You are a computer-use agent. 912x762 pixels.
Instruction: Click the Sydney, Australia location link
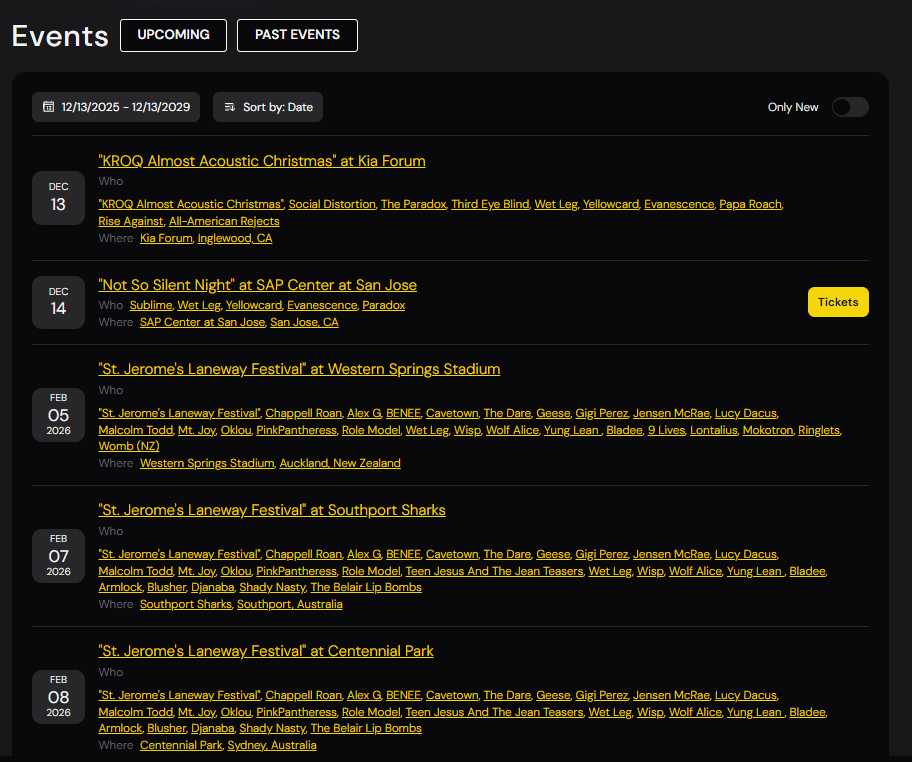click(x=272, y=745)
